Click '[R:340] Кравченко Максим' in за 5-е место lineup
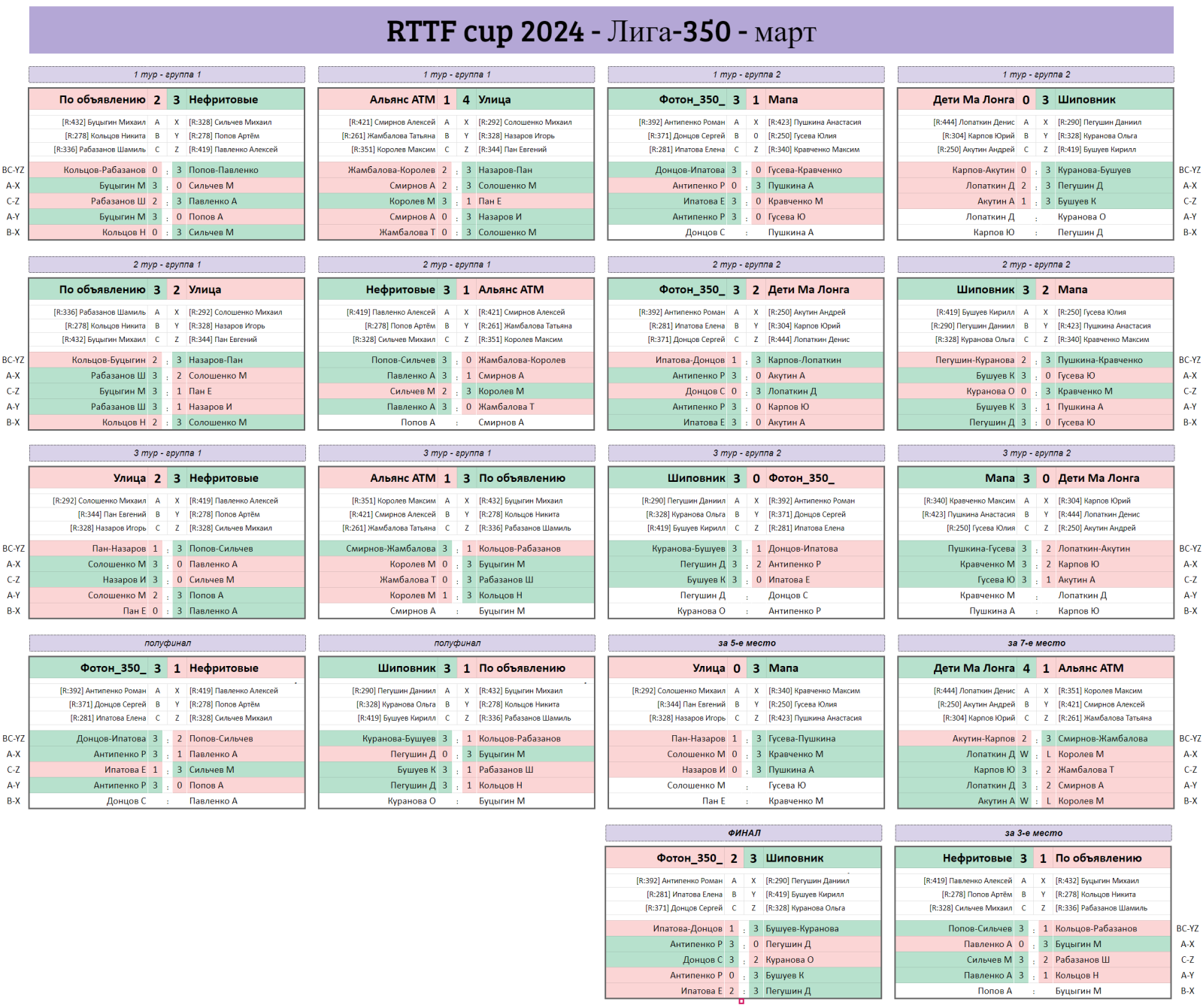 click(x=814, y=691)
